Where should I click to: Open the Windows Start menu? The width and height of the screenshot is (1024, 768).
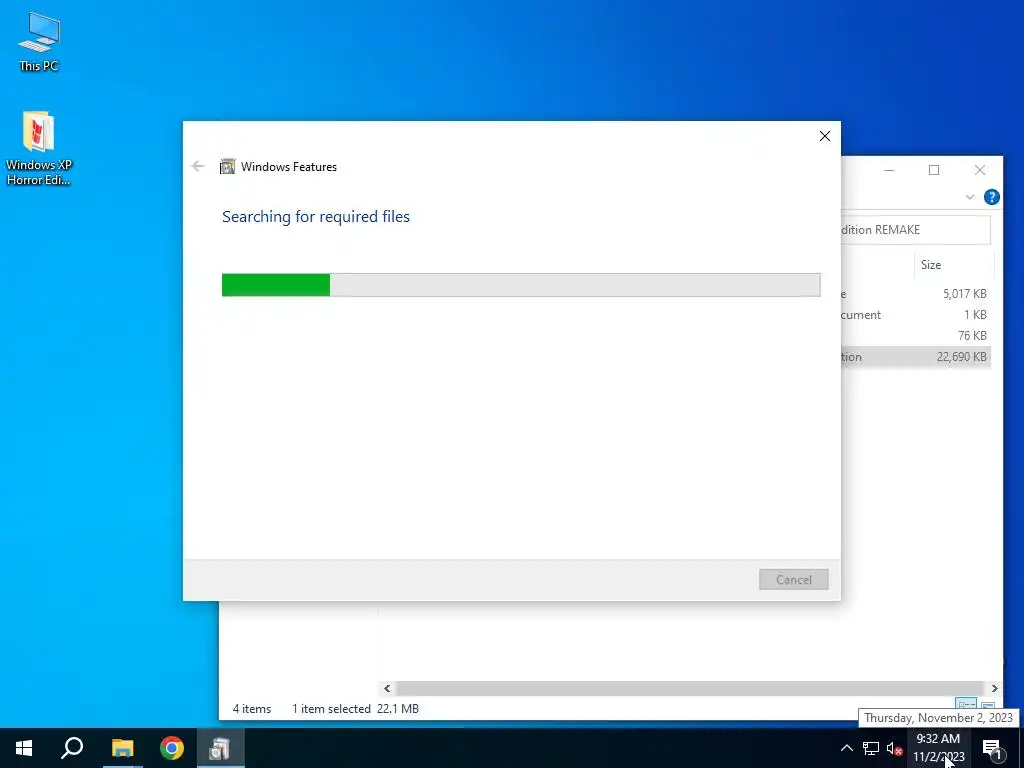click(24, 748)
